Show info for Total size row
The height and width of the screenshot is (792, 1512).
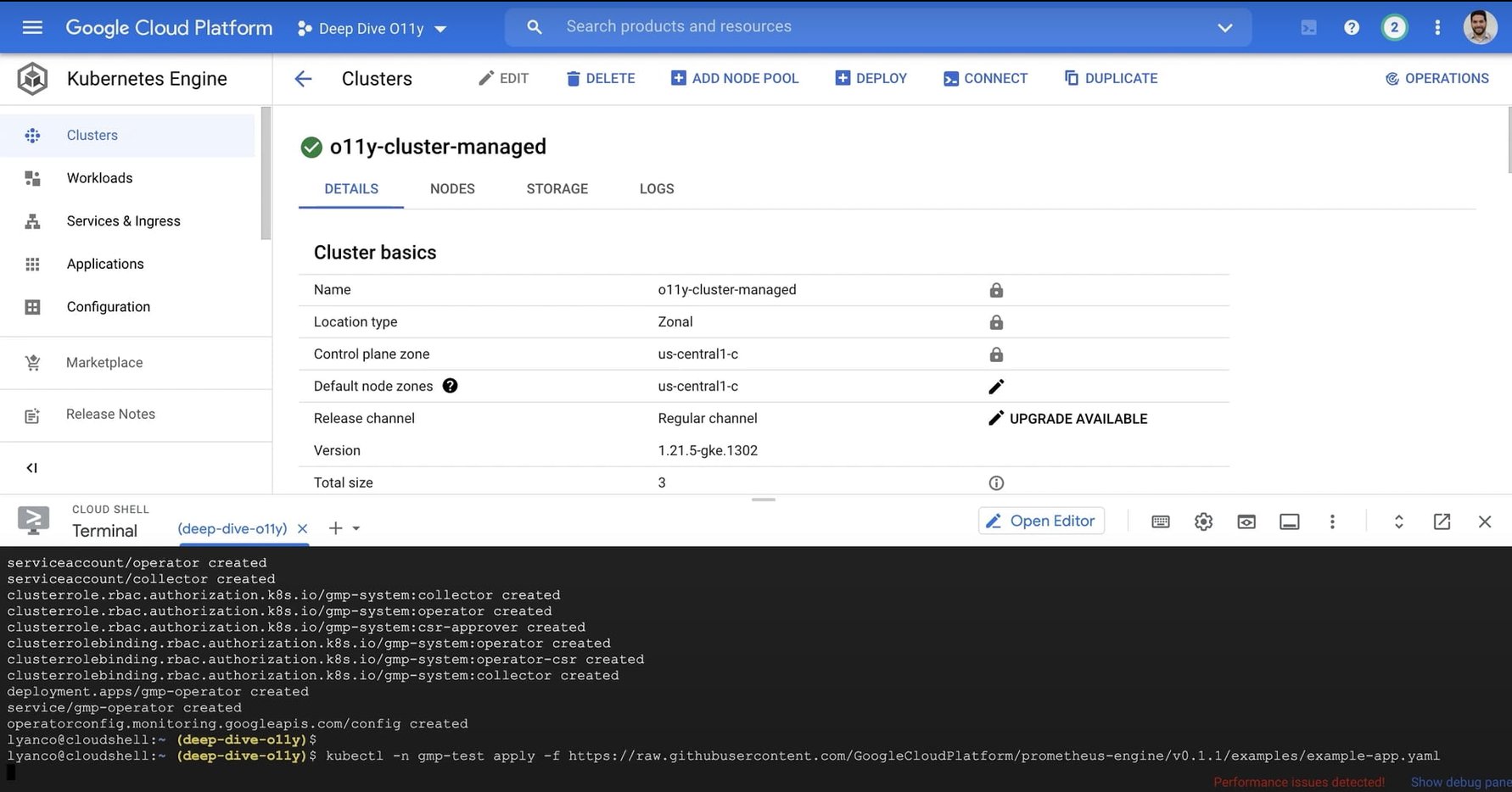tap(996, 483)
